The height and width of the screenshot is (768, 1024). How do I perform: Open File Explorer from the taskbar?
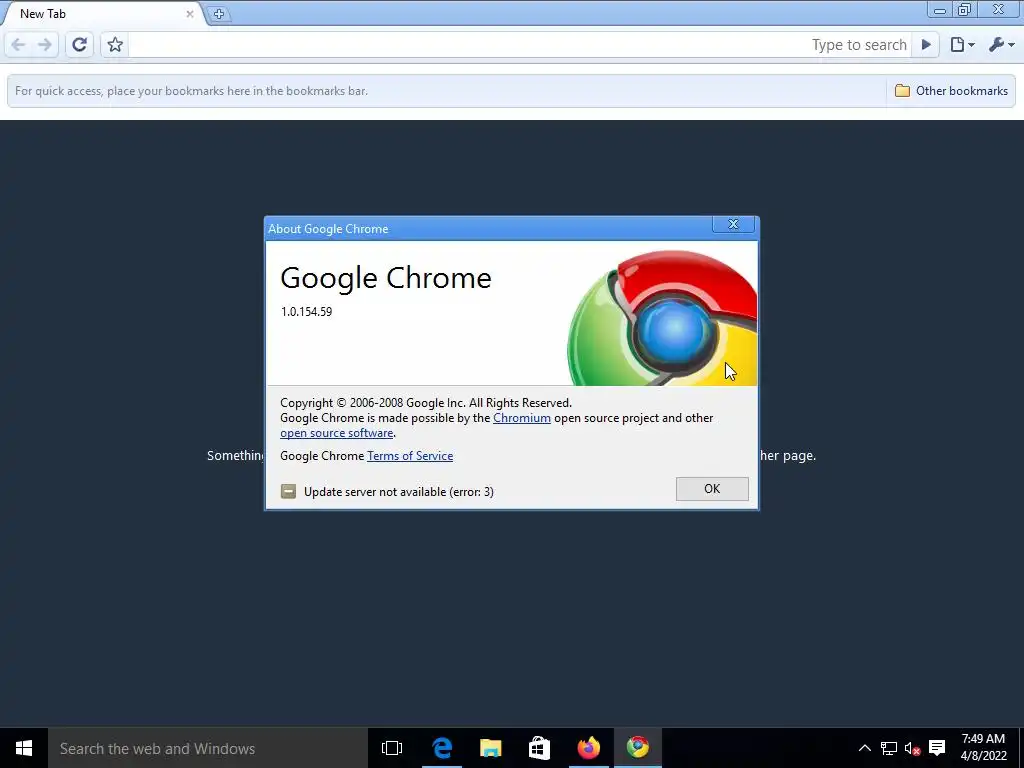pos(490,748)
